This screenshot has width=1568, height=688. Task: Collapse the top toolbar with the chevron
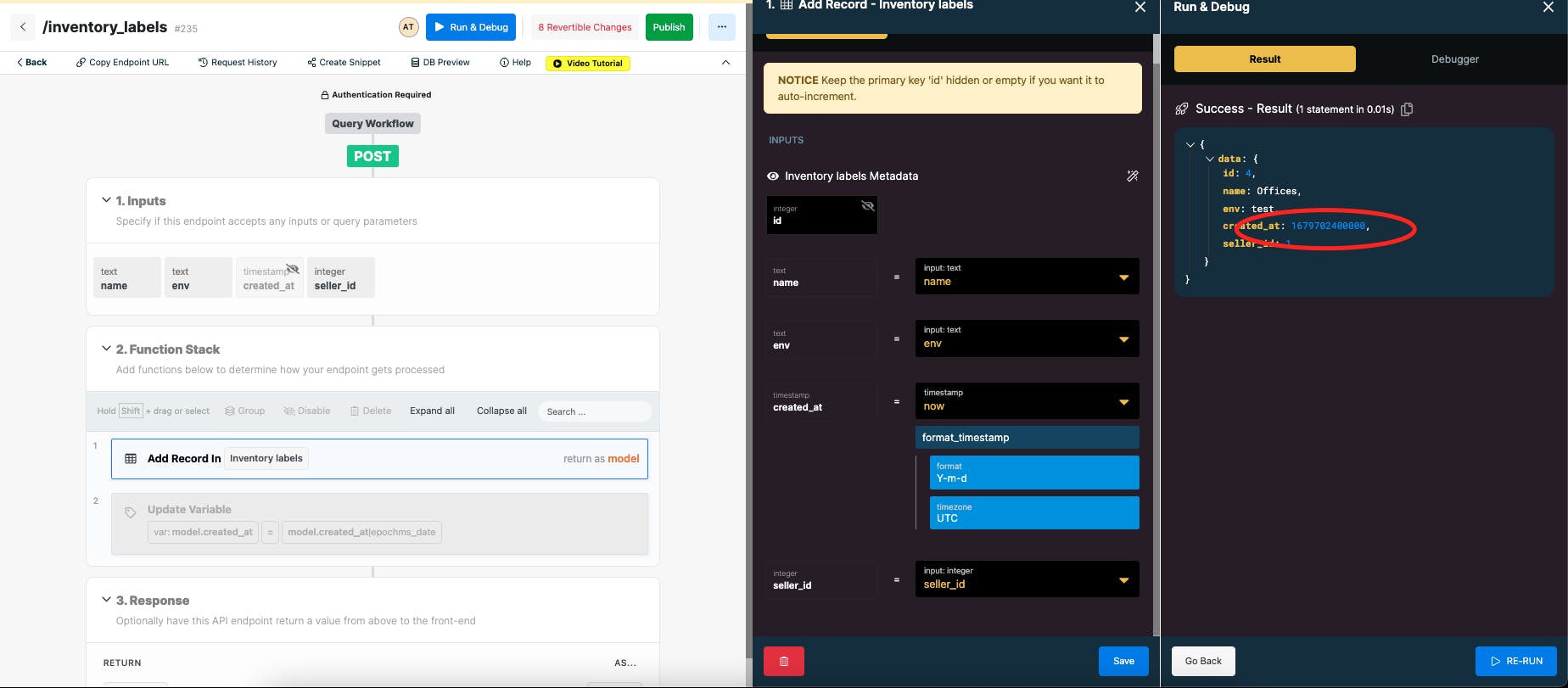click(725, 63)
